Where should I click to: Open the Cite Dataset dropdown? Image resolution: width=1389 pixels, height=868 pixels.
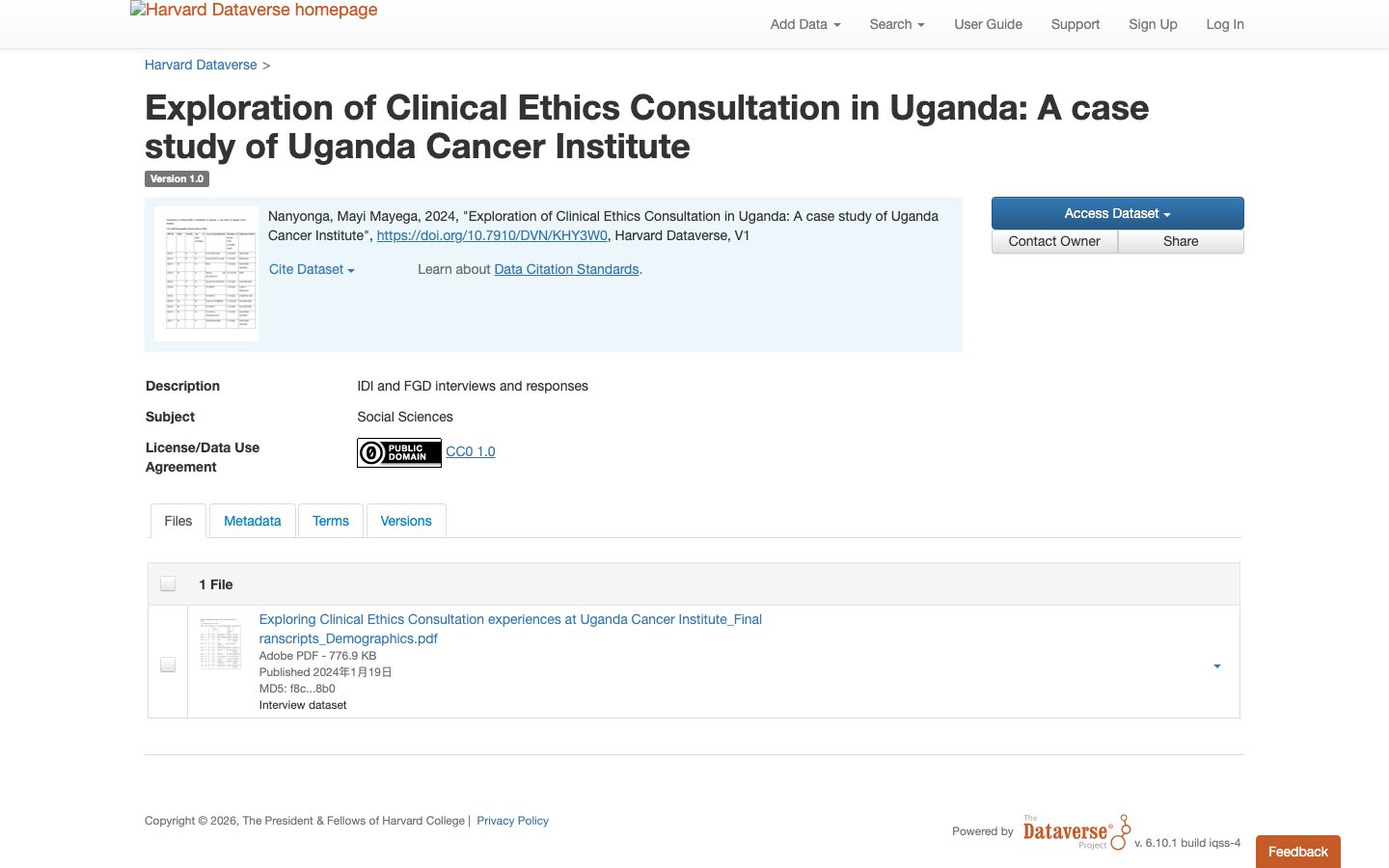(x=312, y=269)
